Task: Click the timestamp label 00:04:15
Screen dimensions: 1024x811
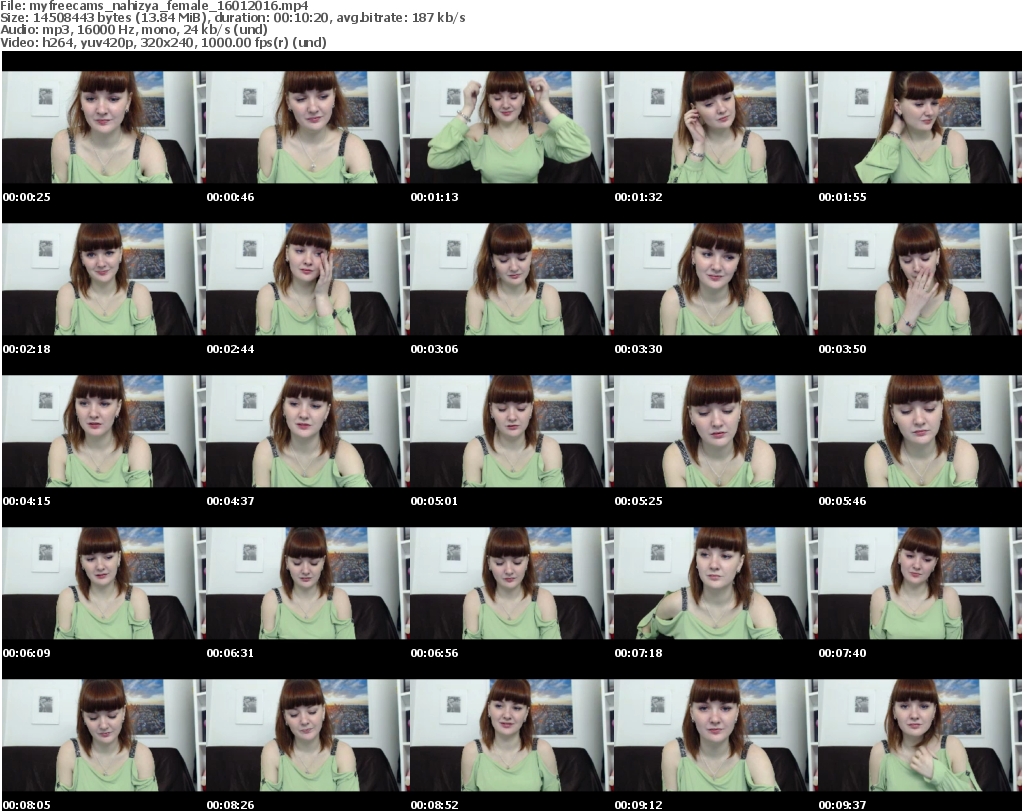Action: pos(27,501)
